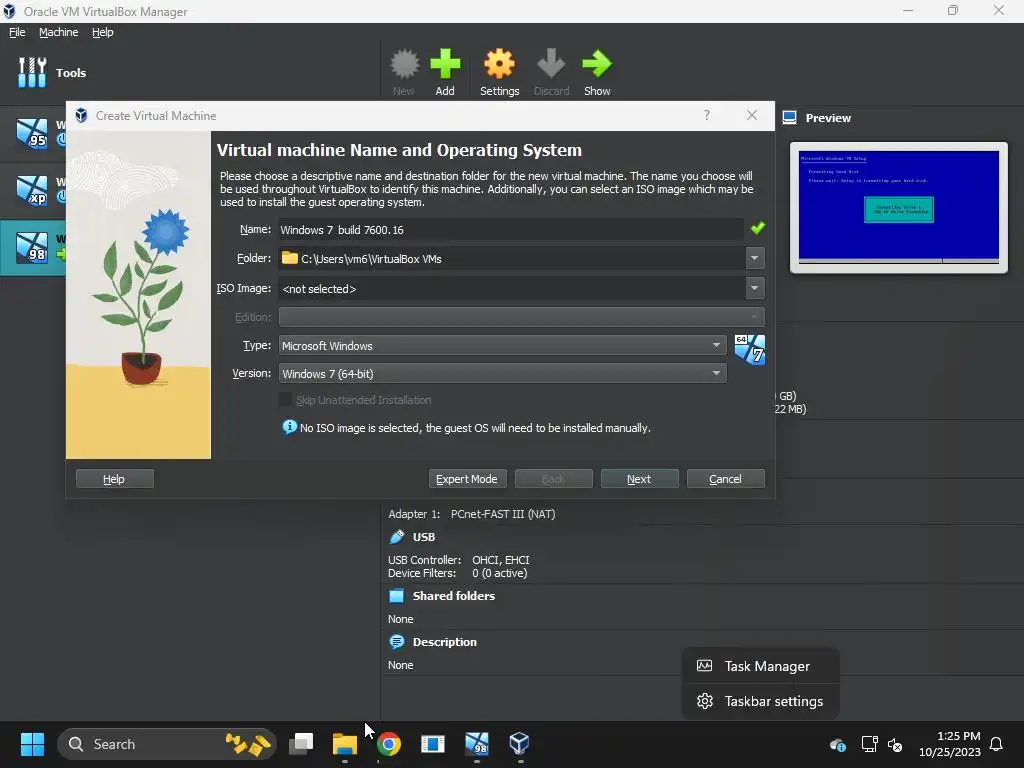The width and height of the screenshot is (1024, 768).
Task: Select the Windows 98 VM icon
Action: (x=32, y=248)
